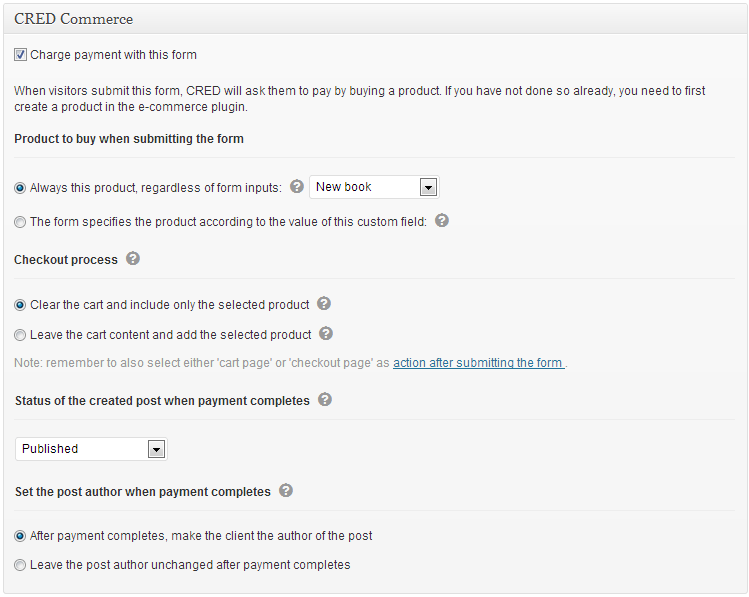Select 'Leave the post author unchanged' option
Screen dimensions: 749x597
pos(20,565)
